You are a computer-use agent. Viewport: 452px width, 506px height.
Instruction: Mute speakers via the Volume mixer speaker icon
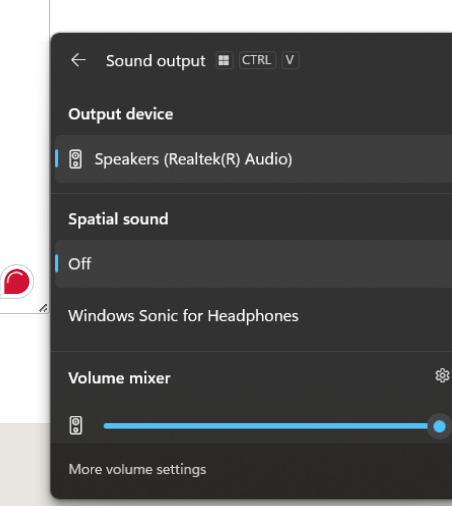76,425
